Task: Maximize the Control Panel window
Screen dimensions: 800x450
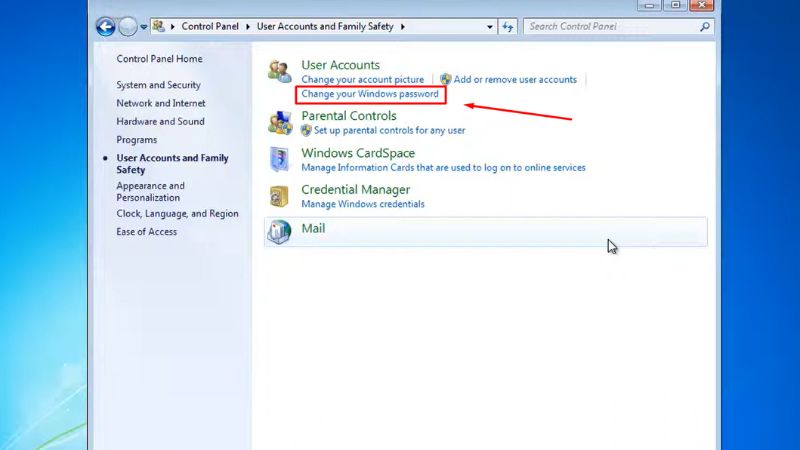Action: [x=676, y=5]
